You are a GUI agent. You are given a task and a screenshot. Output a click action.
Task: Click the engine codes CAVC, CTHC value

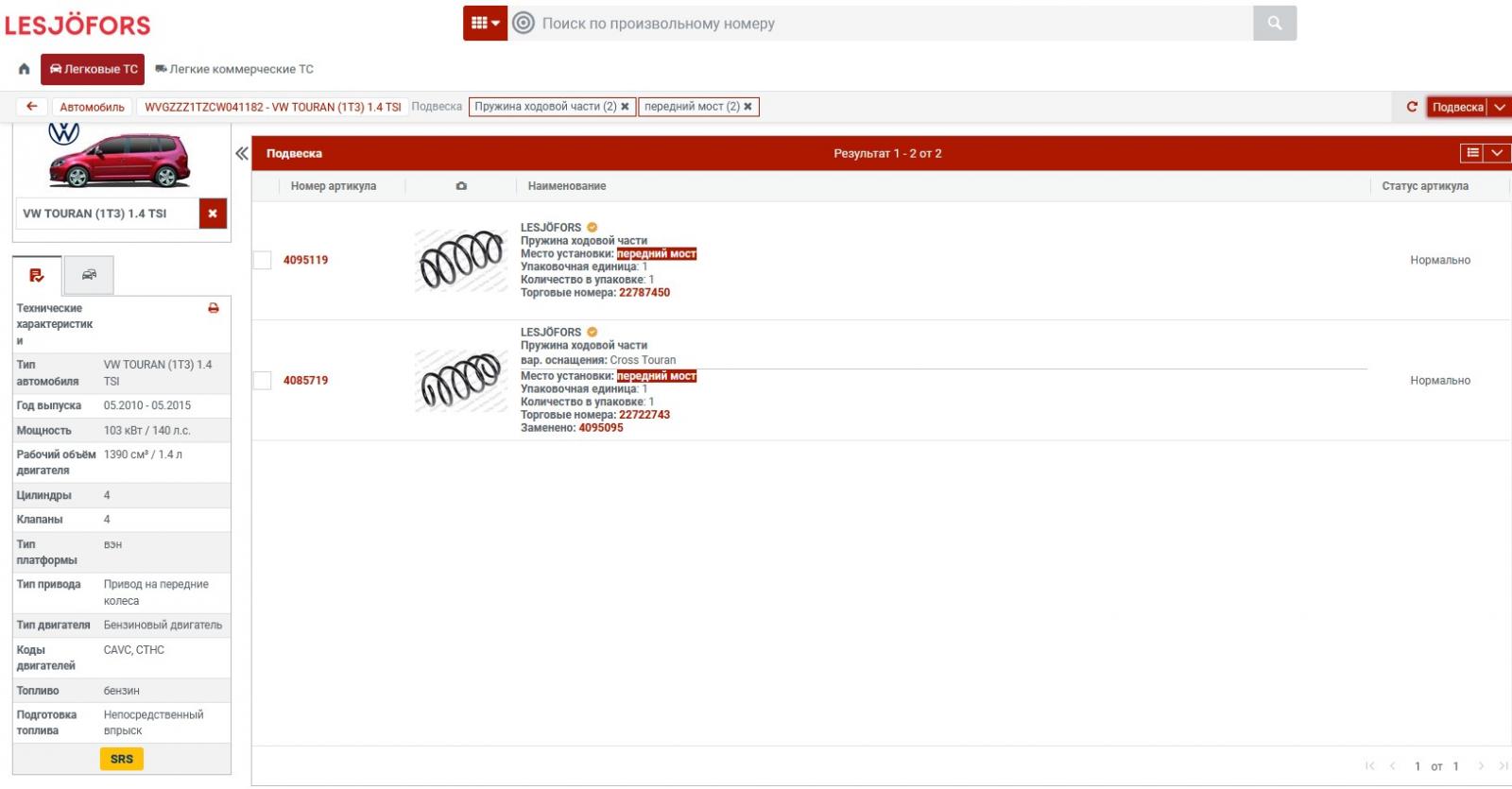pyautogui.click(x=134, y=650)
